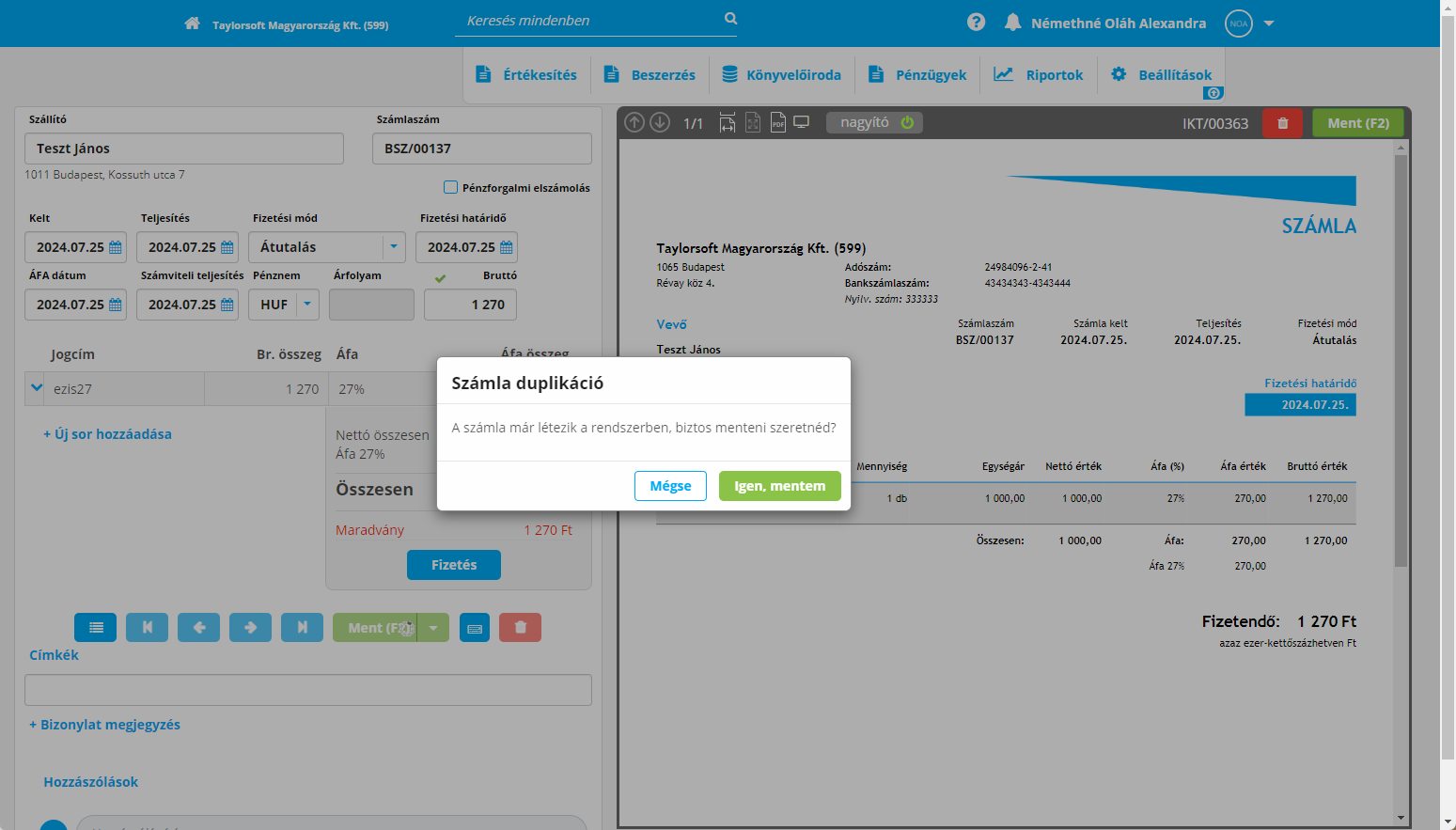1456x830 pixels.
Task: Expand the user account menu arrow
Action: 1269,23
